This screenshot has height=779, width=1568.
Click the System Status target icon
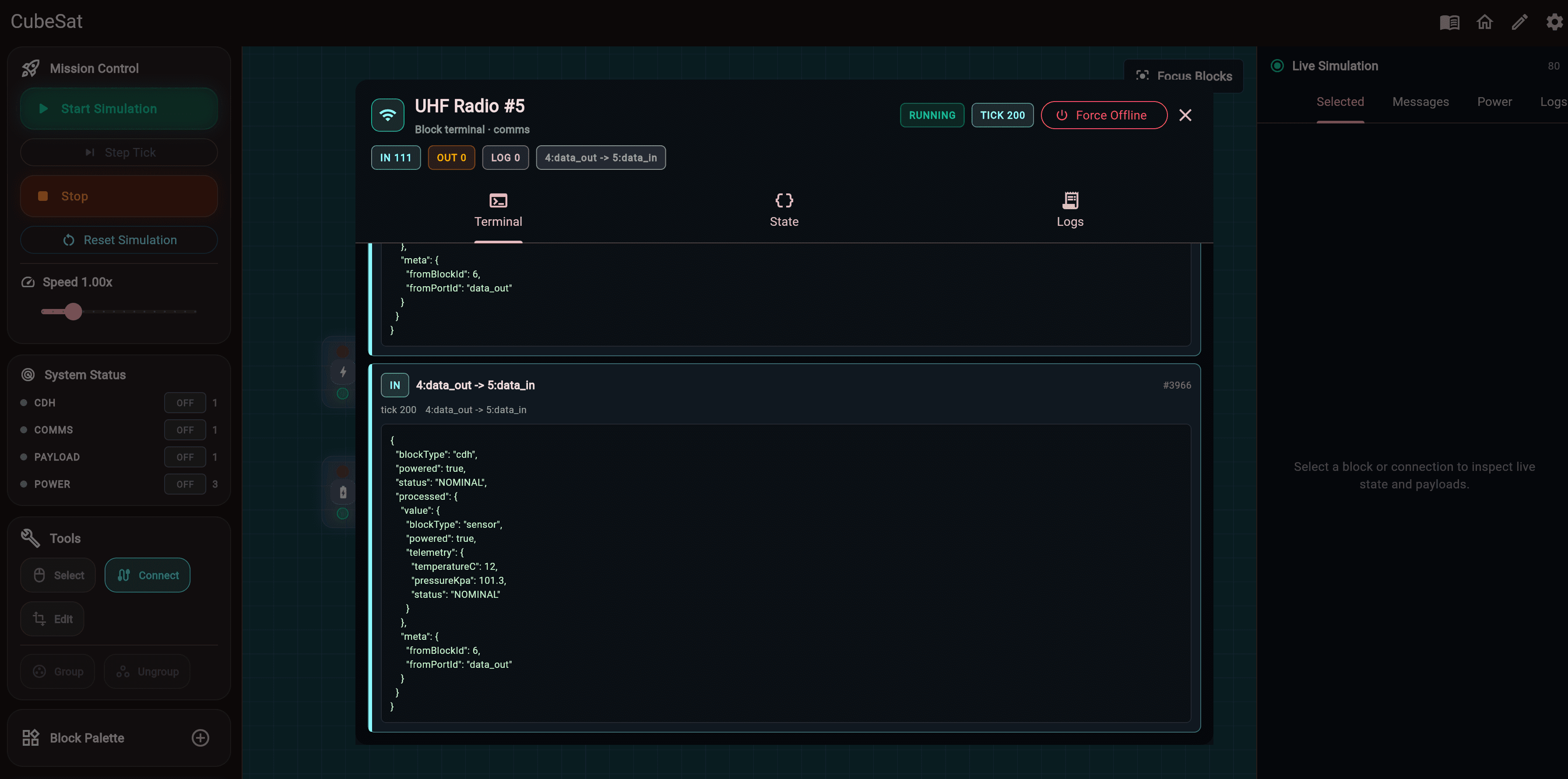coord(28,375)
